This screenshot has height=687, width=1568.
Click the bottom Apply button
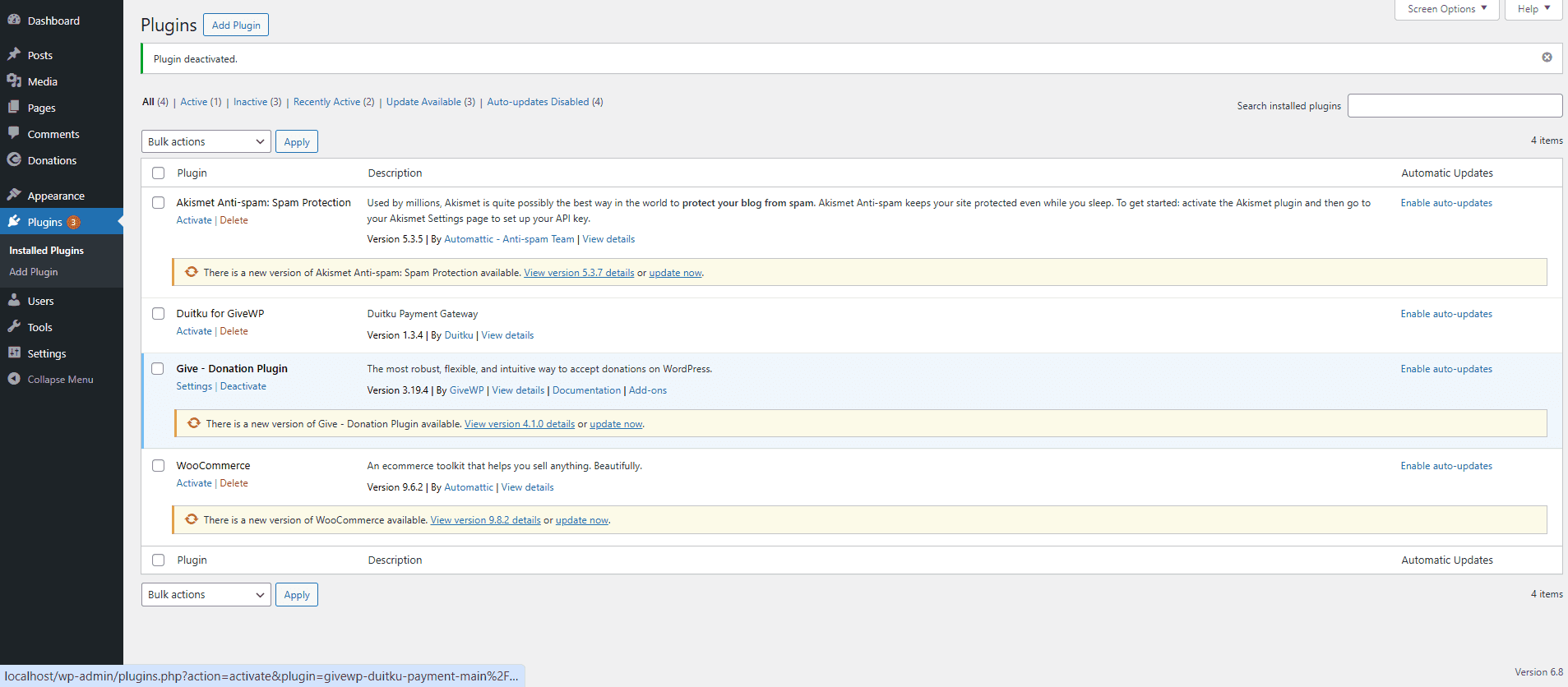pos(297,594)
